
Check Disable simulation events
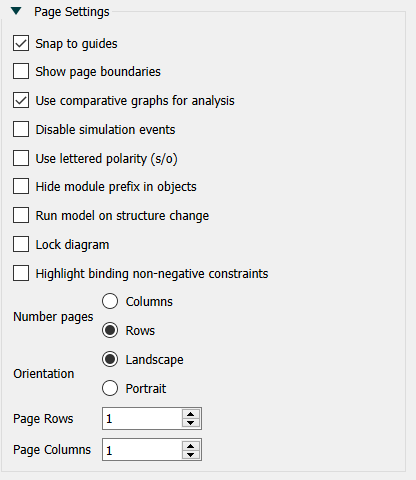pyautogui.click(x=21, y=129)
